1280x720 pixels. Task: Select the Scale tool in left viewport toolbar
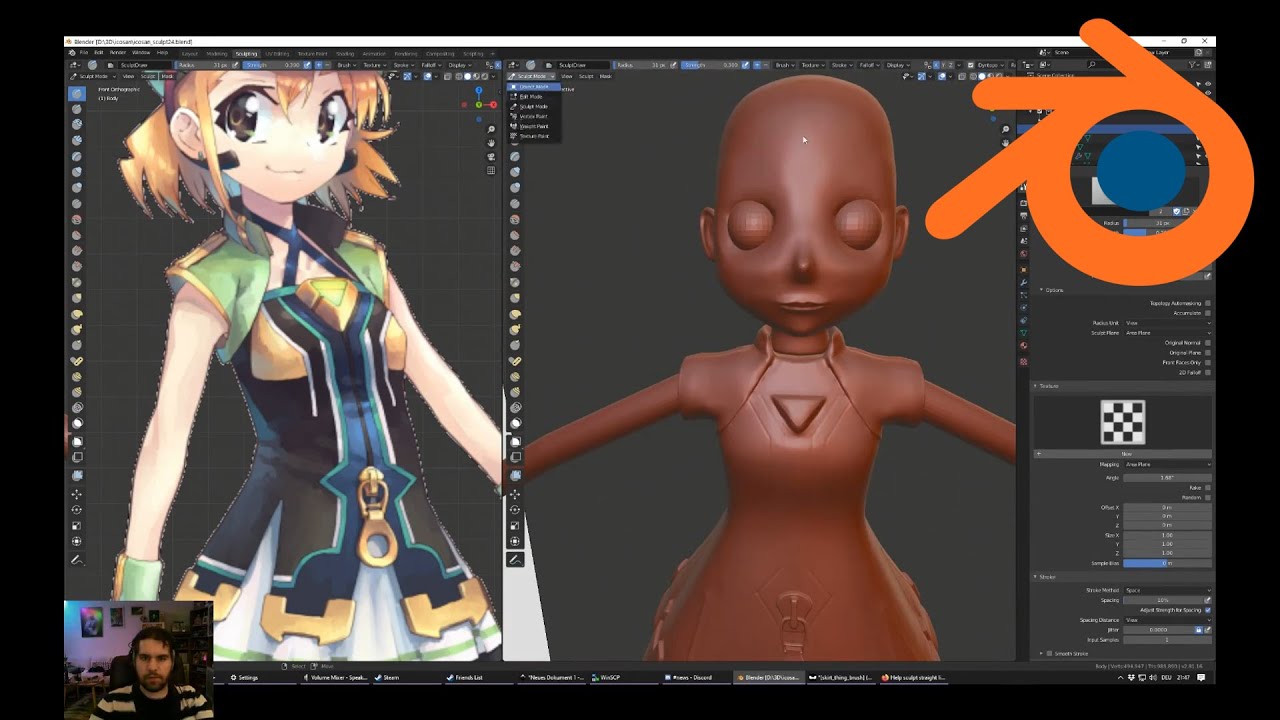click(x=77, y=526)
